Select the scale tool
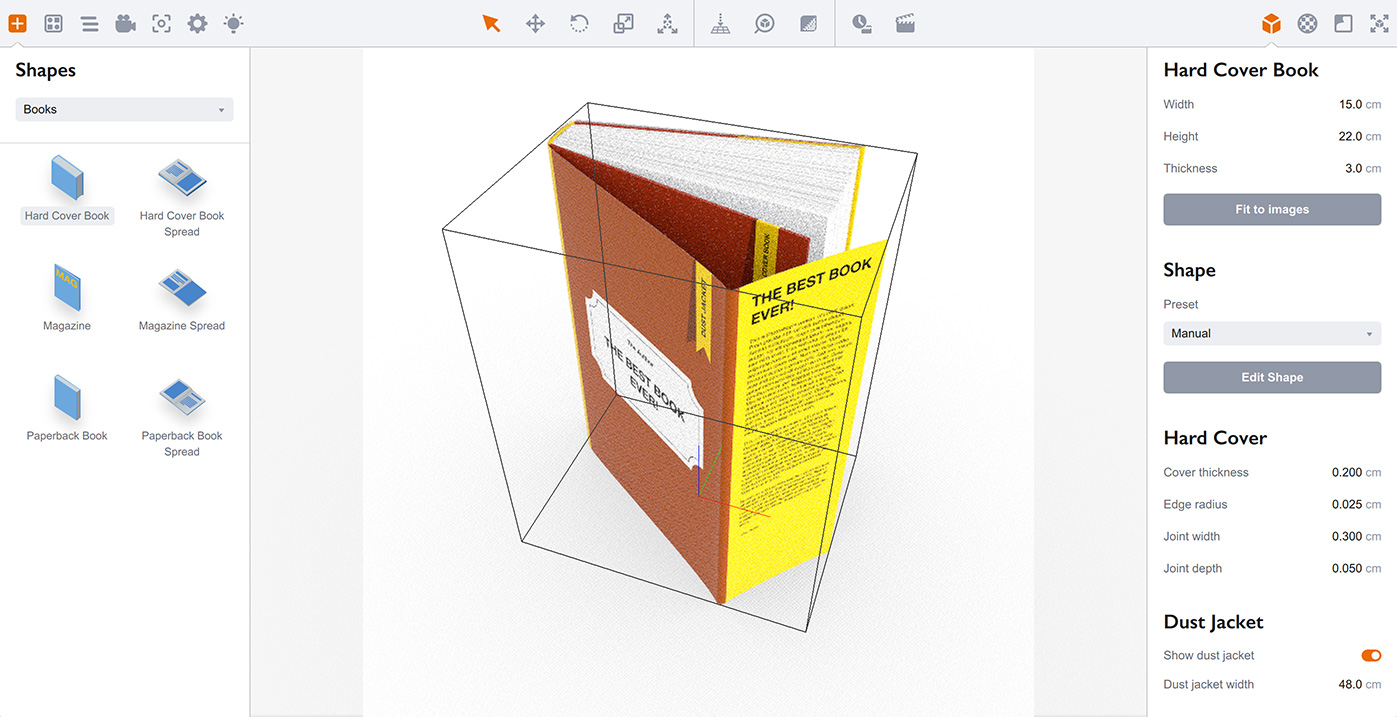Viewport: 1397px width, 717px height. pyautogui.click(x=623, y=23)
